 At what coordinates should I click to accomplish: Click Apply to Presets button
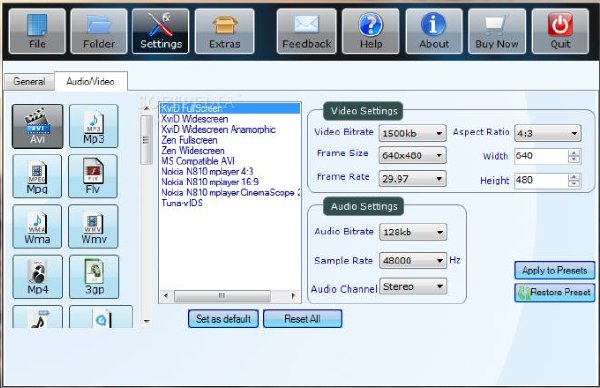[x=554, y=271]
